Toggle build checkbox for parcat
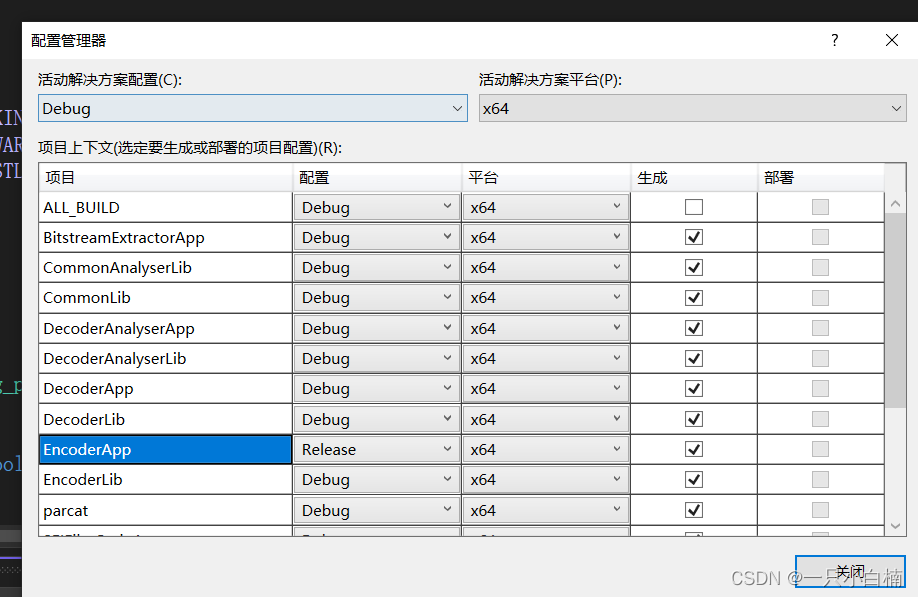This screenshot has height=597, width=918. click(694, 510)
